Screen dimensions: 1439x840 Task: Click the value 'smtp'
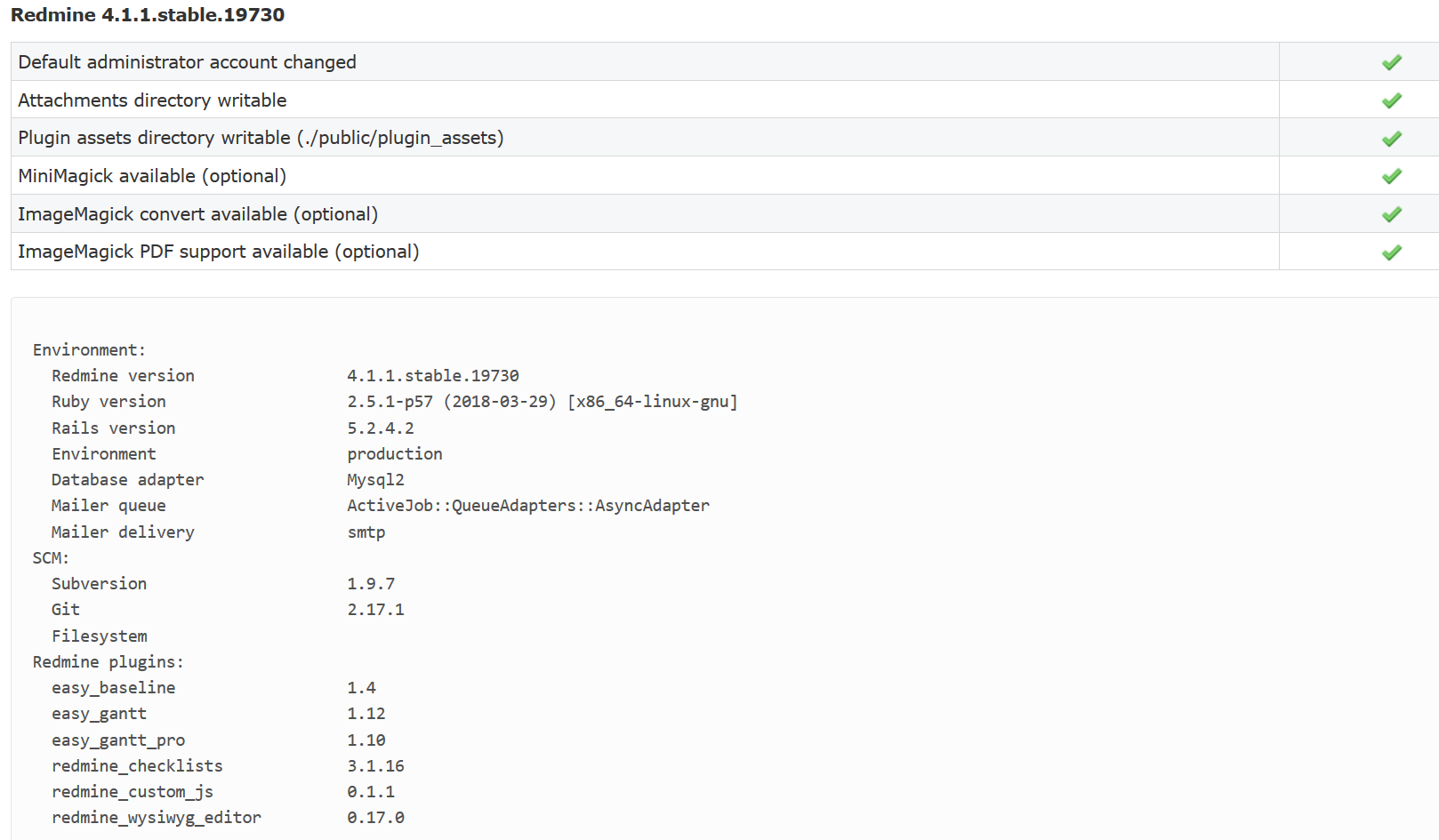tap(366, 532)
